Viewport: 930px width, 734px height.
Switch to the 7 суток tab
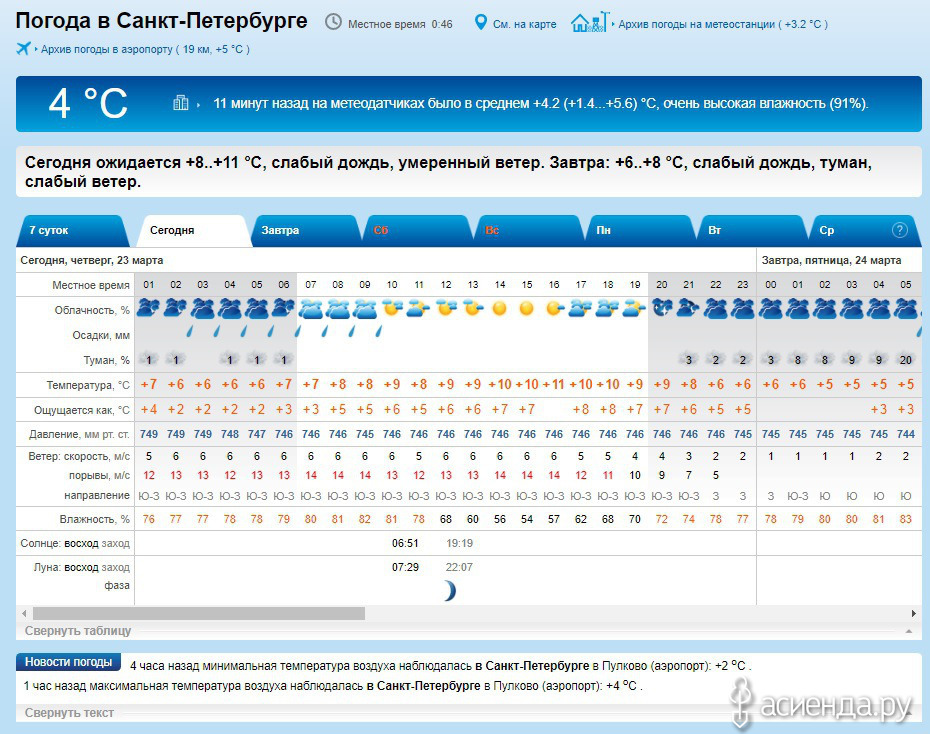pyautogui.click(x=72, y=231)
